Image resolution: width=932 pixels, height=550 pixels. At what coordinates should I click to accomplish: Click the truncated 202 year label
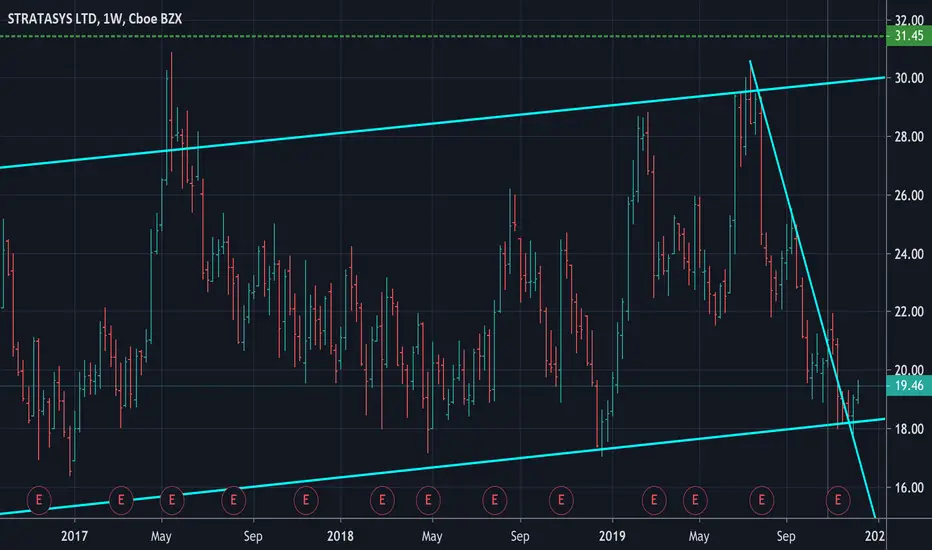click(875, 536)
